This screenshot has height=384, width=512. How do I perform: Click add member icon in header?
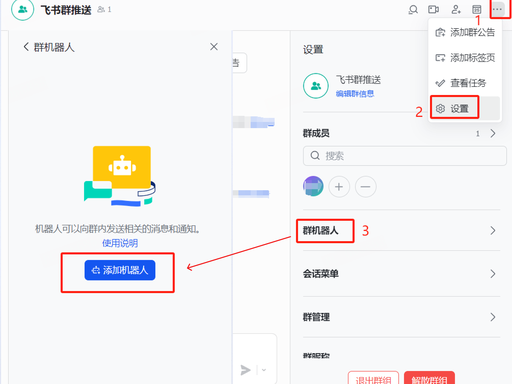click(456, 9)
